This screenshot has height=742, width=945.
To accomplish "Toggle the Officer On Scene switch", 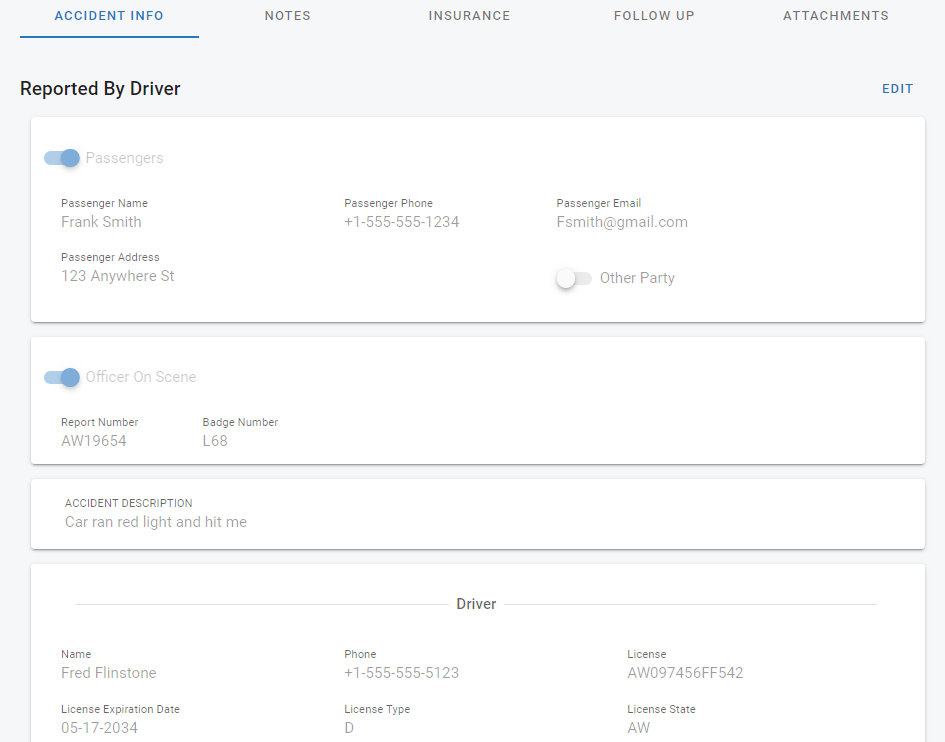I will pyautogui.click(x=62, y=377).
